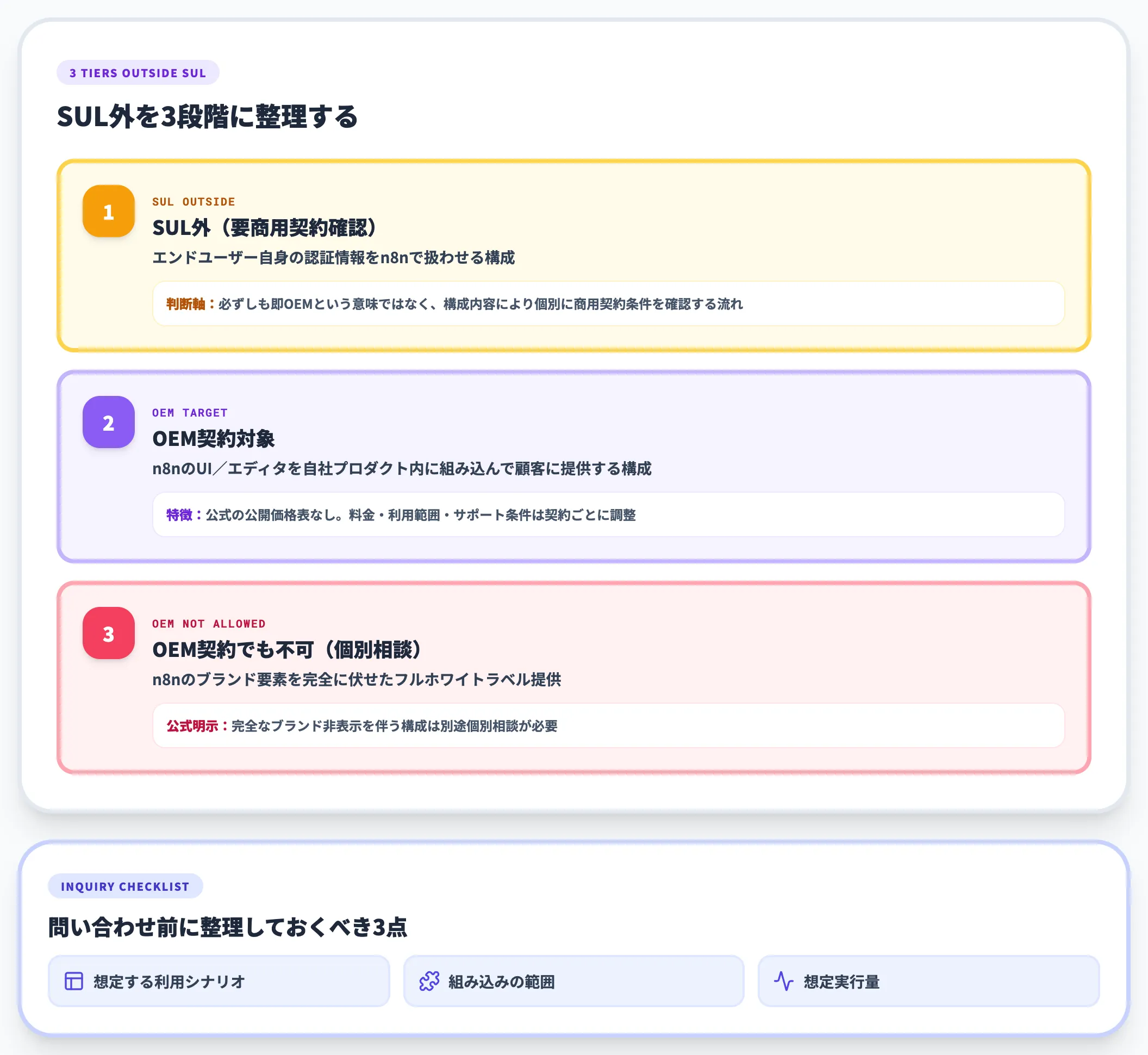Click the puzzle piece icon beside 組み込みの範囲
Image resolution: width=1148 pixels, height=1055 pixels.
click(429, 982)
